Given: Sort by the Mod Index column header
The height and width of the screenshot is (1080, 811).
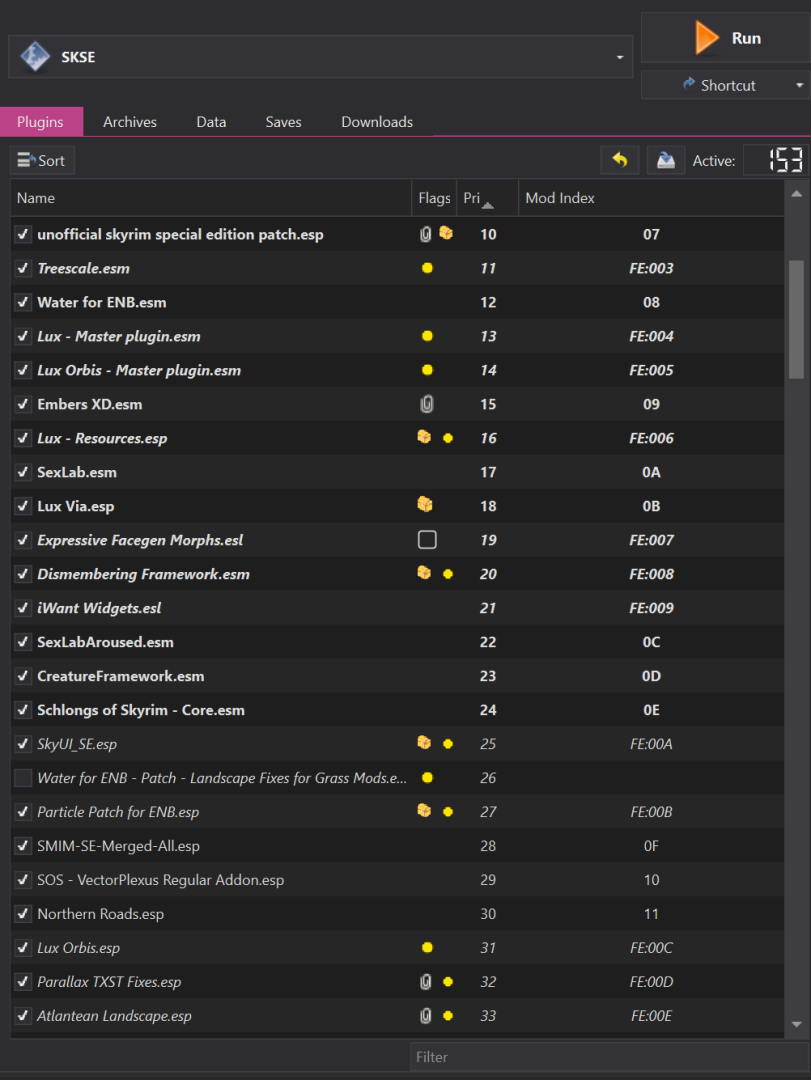Looking at the screenshot, I should coord(651,198).
